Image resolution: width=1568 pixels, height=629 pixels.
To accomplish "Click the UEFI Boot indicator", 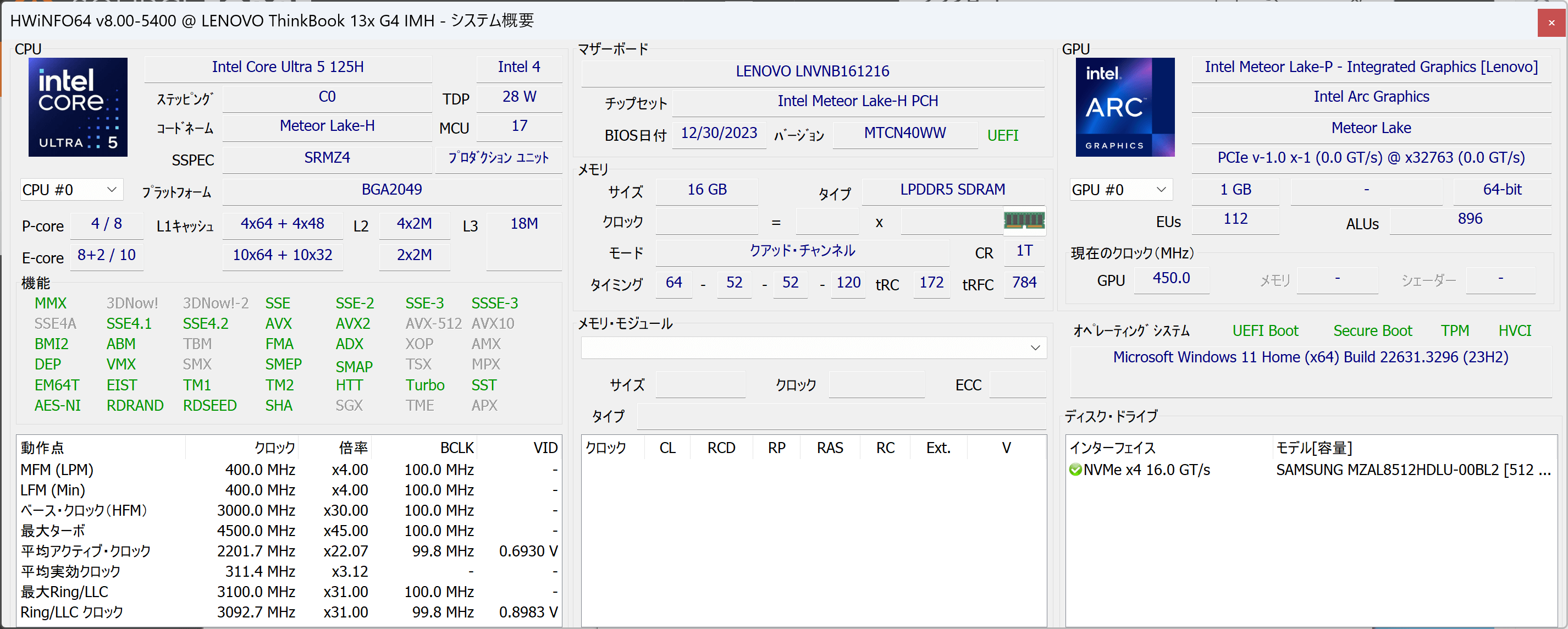I will coord(1266,330).
